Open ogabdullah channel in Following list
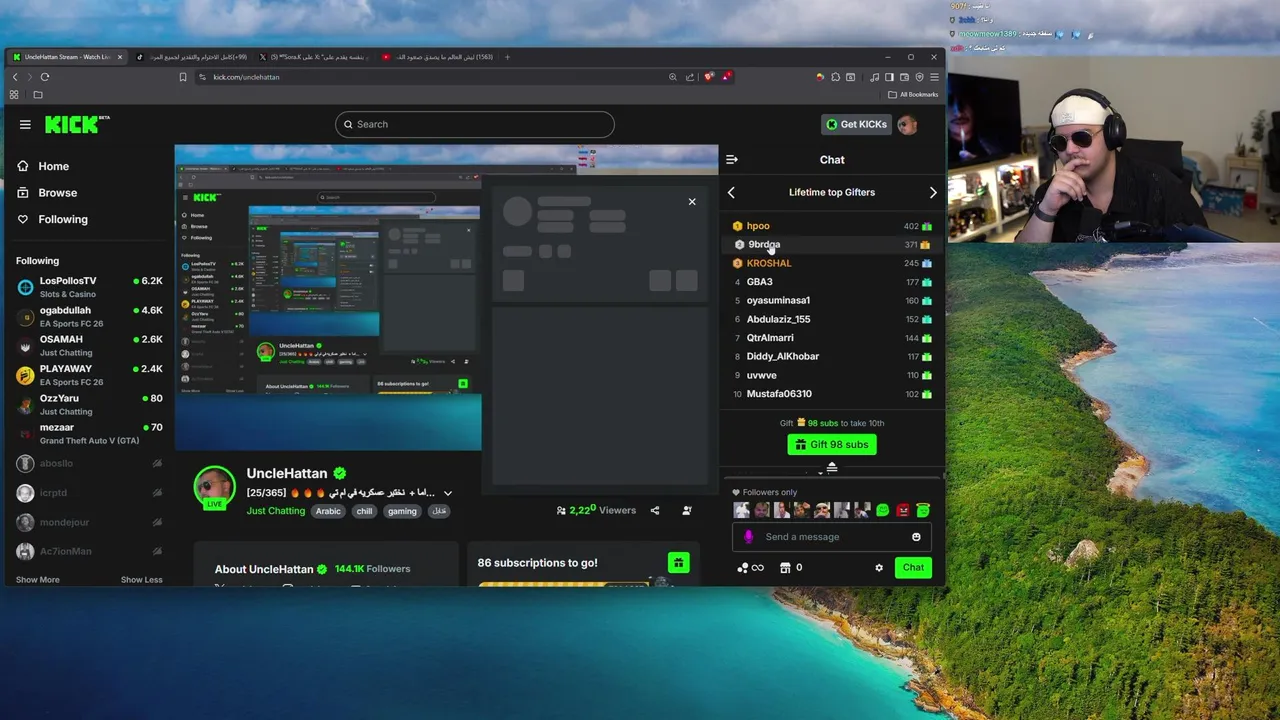Screen dimensions: 1280x720 point(89,316)
